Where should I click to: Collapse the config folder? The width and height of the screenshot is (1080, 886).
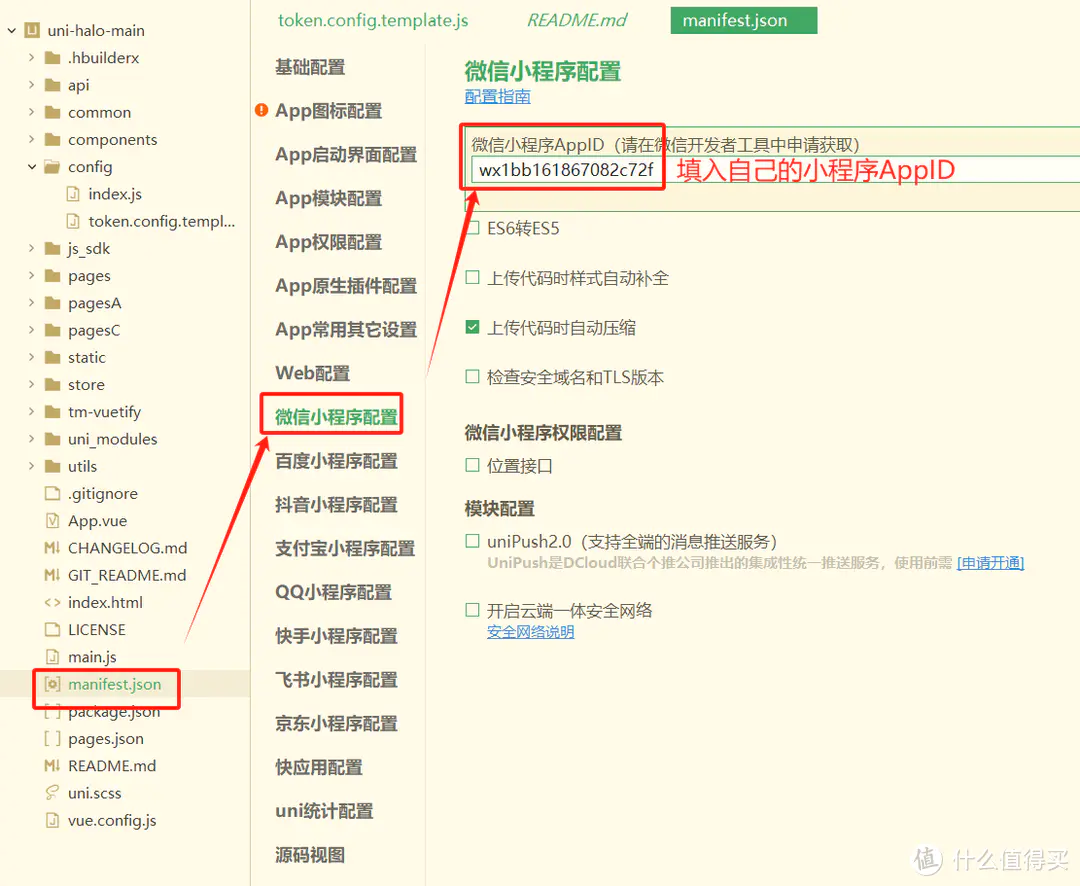pyautogui.click(x=32, y=167)
